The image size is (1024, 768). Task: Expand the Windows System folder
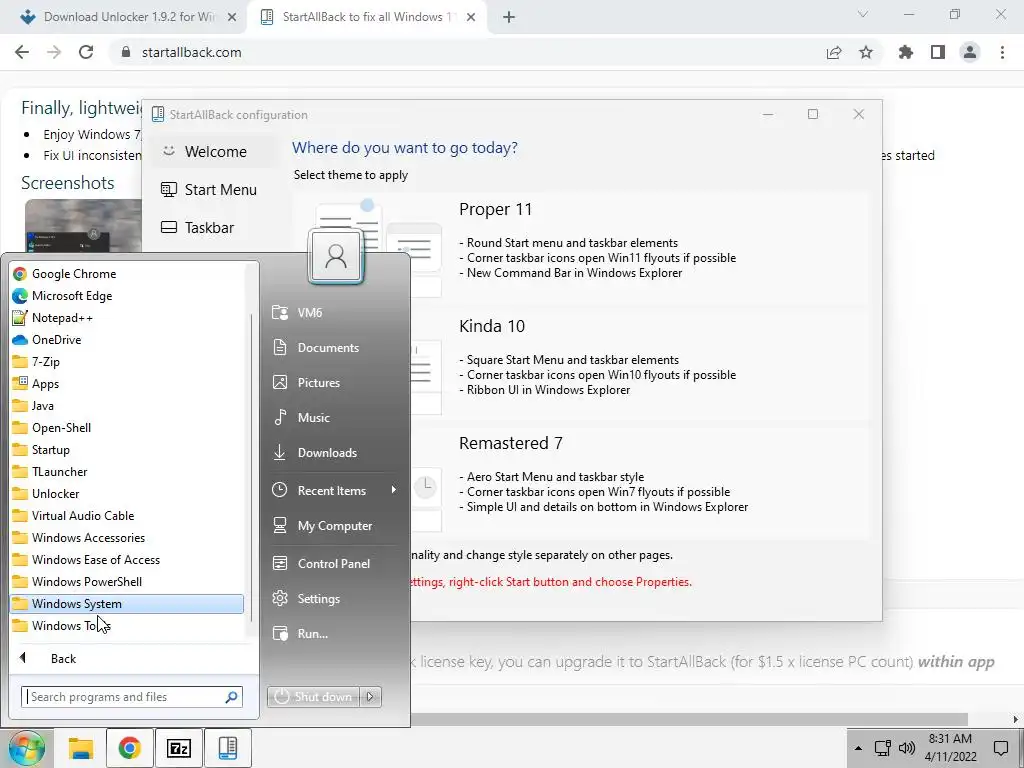point(127,603)
